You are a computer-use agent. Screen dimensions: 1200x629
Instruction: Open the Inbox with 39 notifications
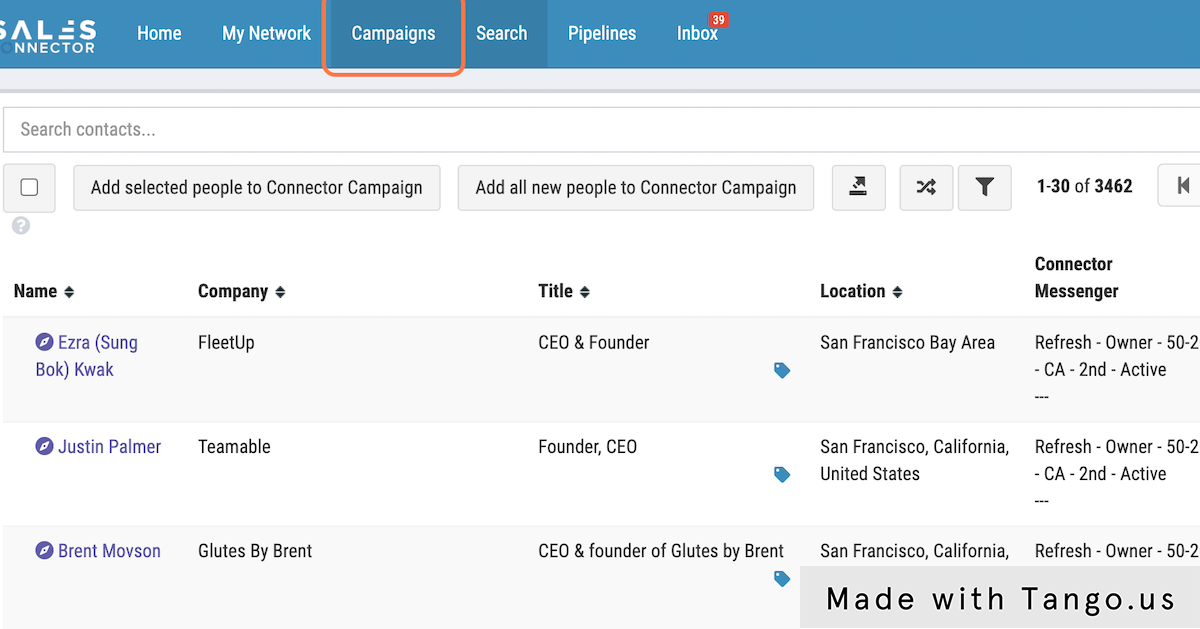(x=698, y=34)
